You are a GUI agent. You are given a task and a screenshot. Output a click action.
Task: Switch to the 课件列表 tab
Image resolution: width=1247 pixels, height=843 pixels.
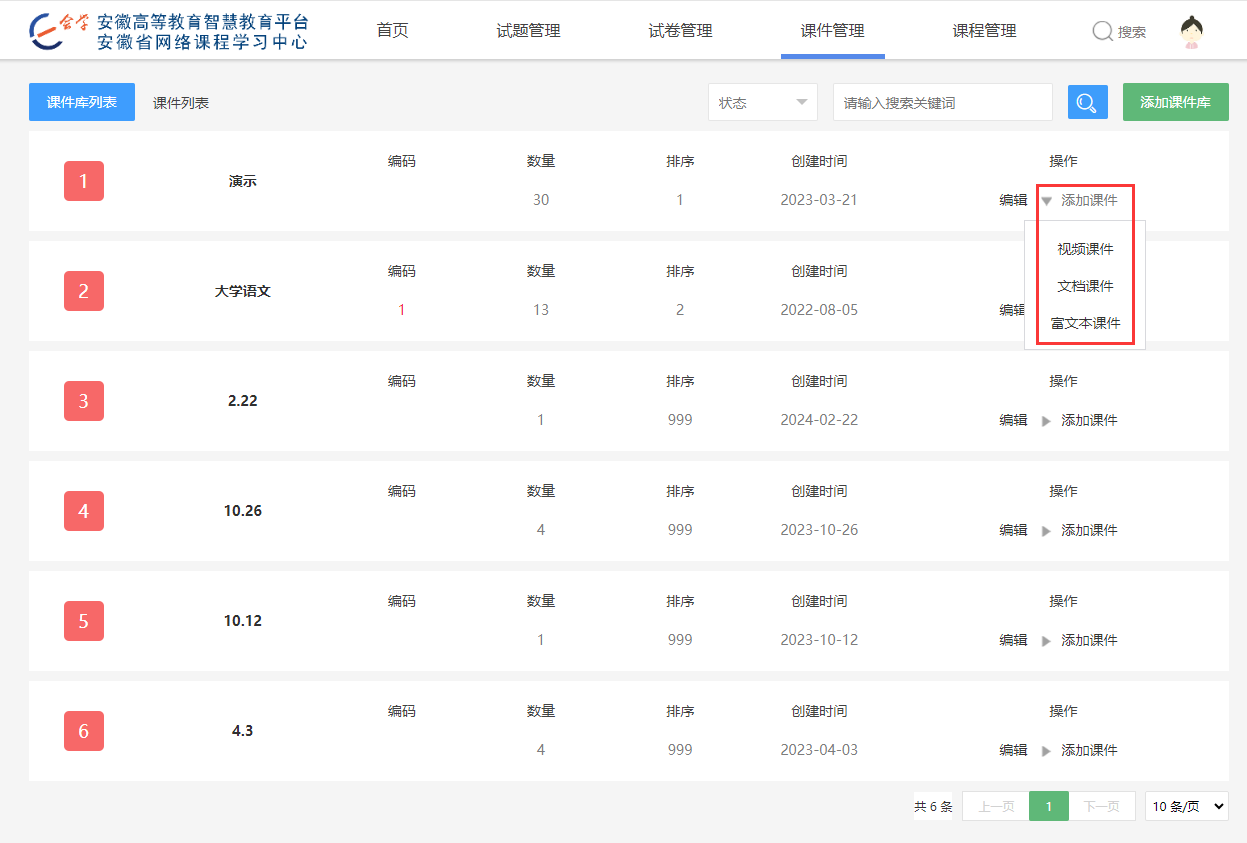[x=181, y=103]
